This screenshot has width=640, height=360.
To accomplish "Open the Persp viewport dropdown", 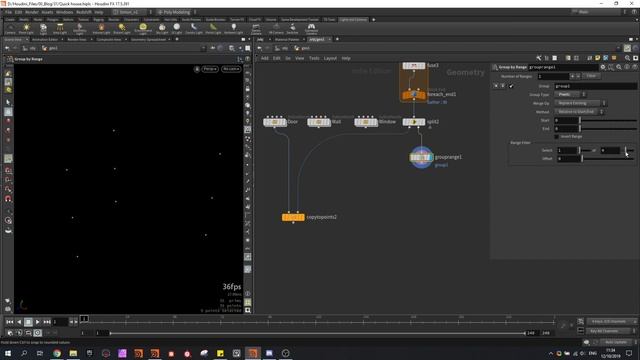I will click(x=210, y=69).
